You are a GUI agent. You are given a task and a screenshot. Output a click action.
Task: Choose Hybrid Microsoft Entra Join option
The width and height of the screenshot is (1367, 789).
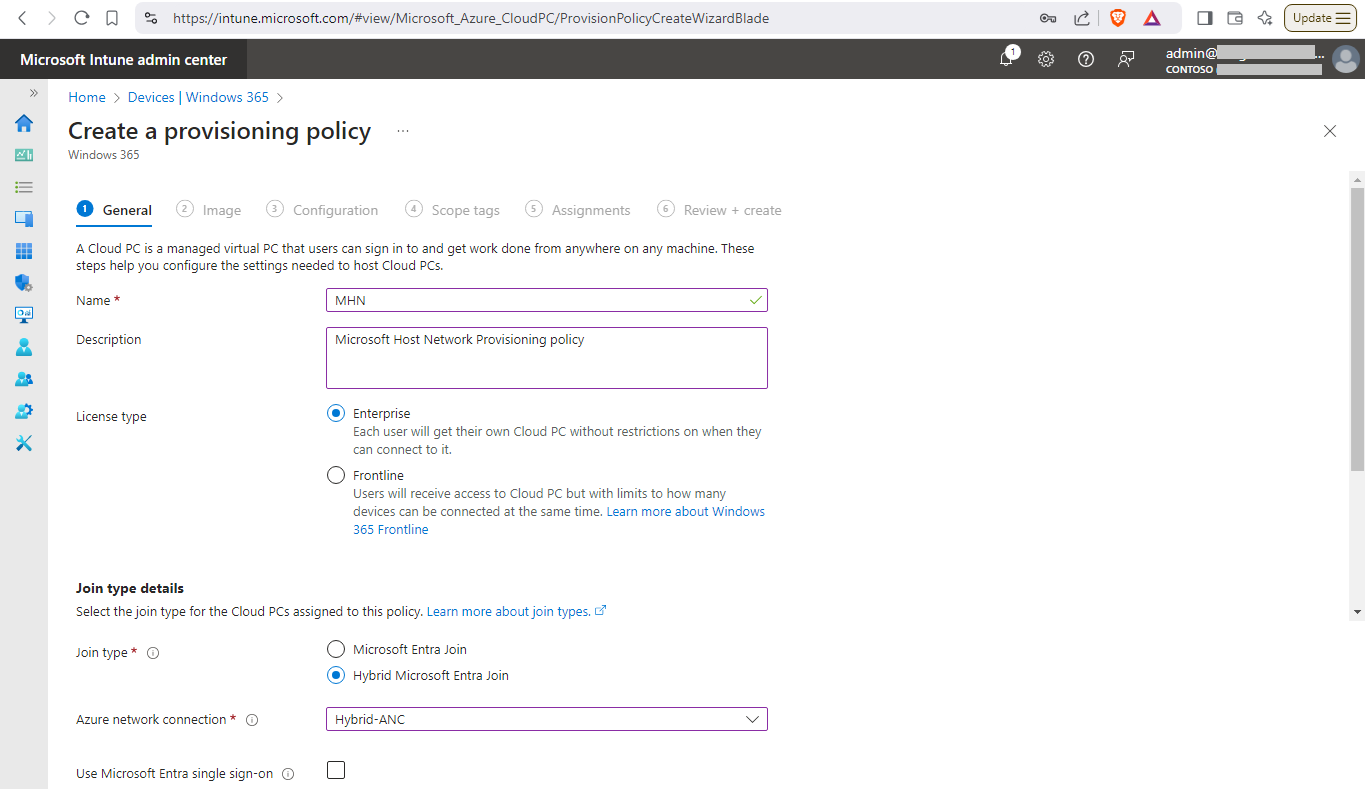(x=336, y=676)
